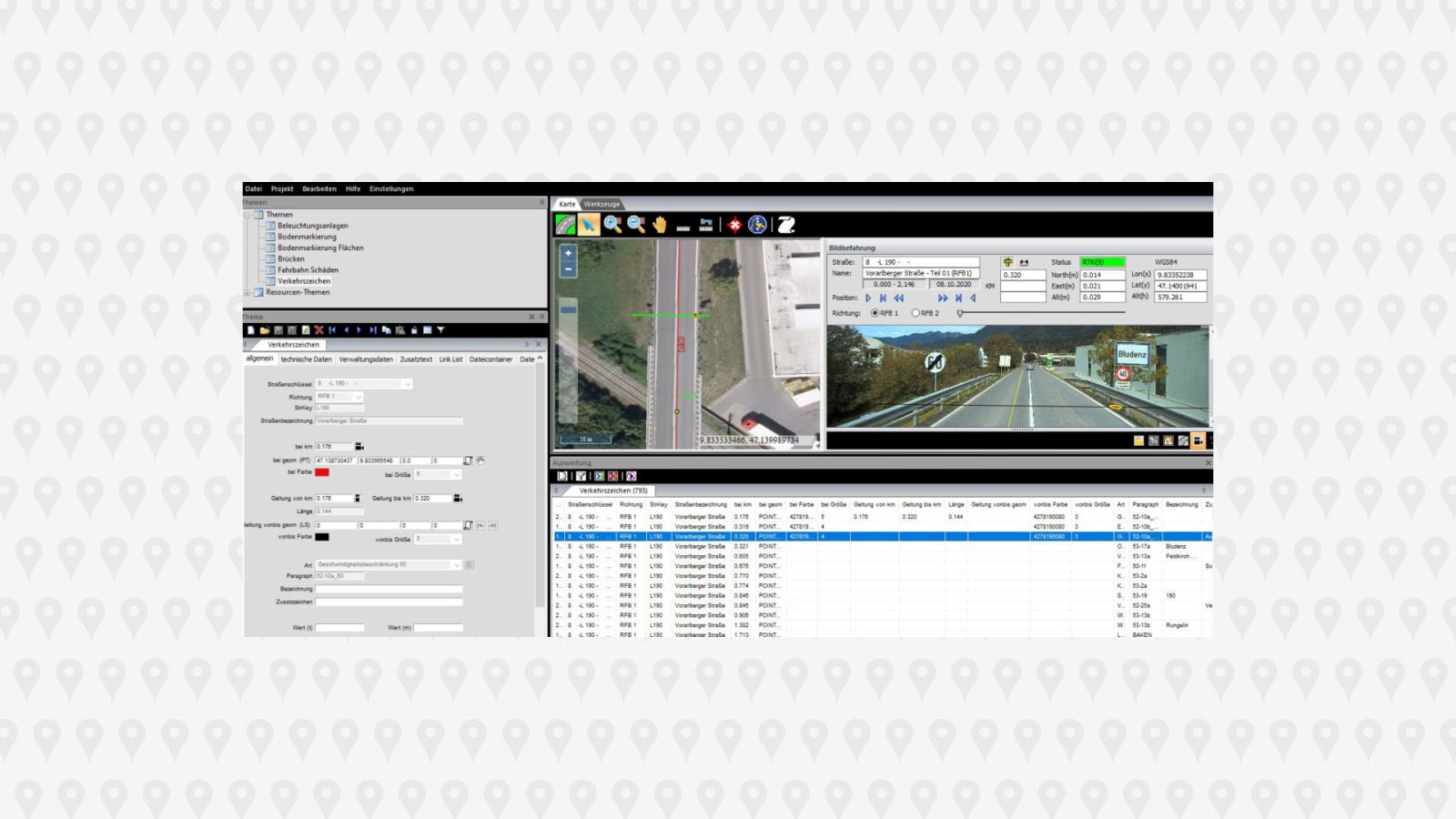Select Verkehrszeichen in the Themen tree
This screenshot has height=819, width=1456.
pos(304,281)
